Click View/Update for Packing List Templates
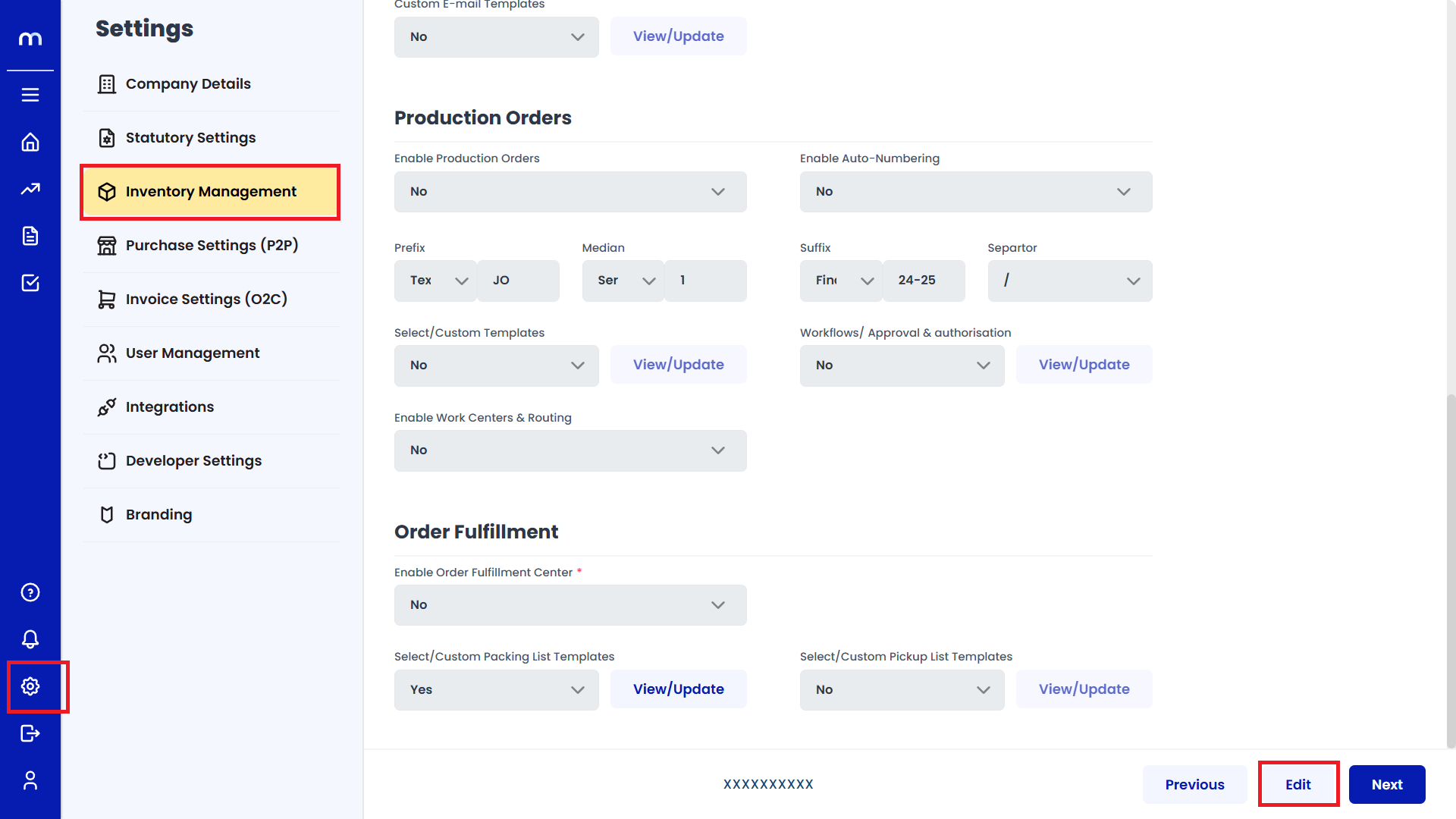 tap(678, 689)
